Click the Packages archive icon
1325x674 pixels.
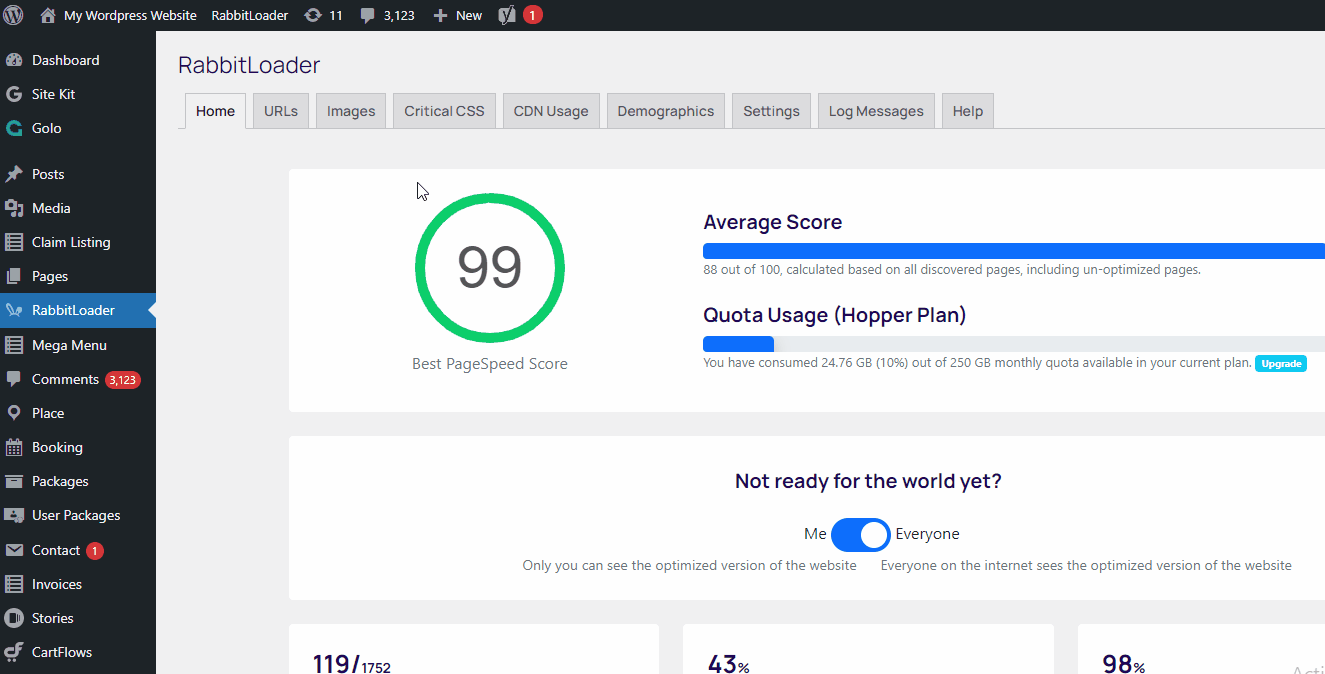(x=14, y=481)
